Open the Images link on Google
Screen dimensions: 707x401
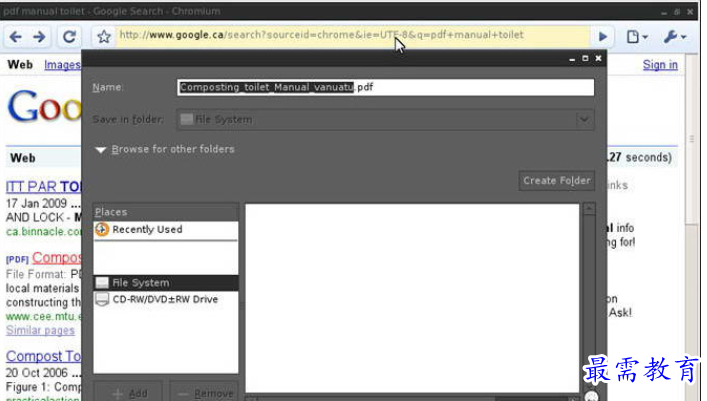tap(62, 65)
